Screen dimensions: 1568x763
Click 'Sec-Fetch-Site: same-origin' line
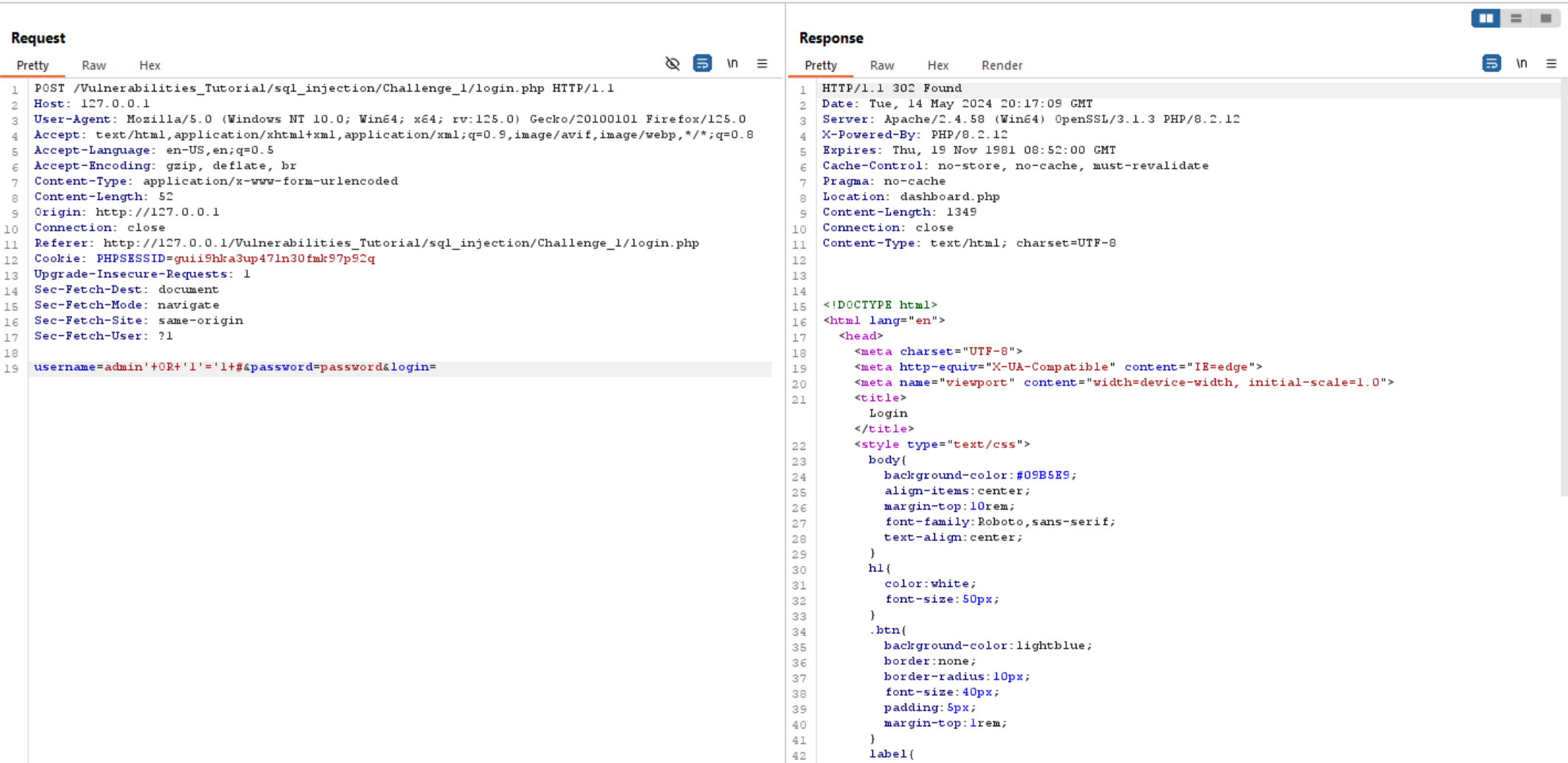(x=139, y=321)
